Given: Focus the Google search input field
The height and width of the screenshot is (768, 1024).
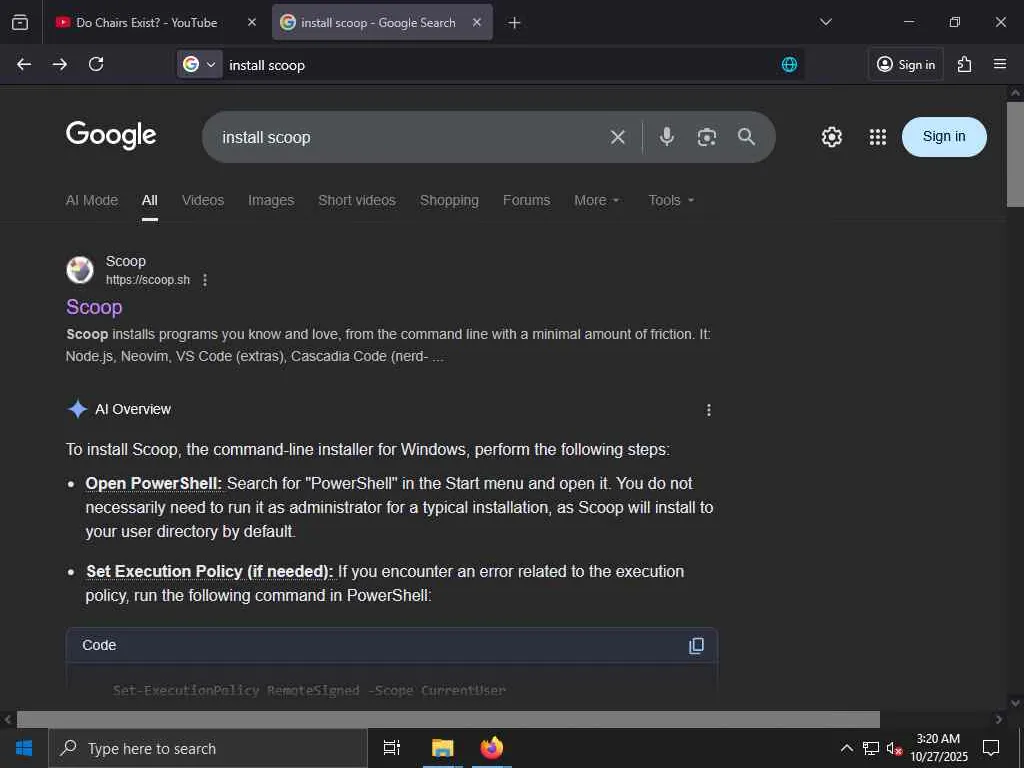Looking at the screenshot, I should tap(411, 137).
